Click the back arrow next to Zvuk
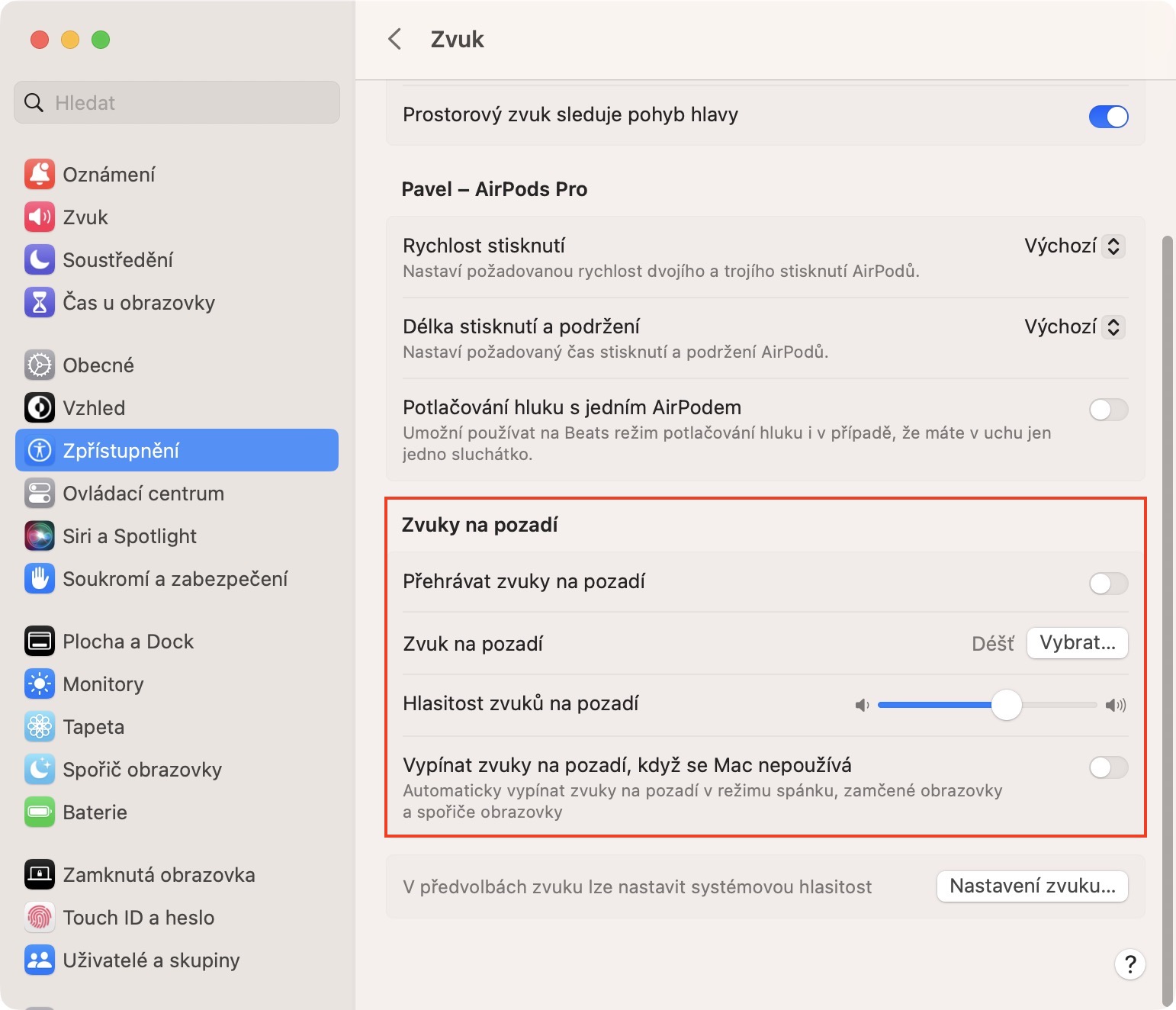 pyautogui.click(x=395, y=40)
